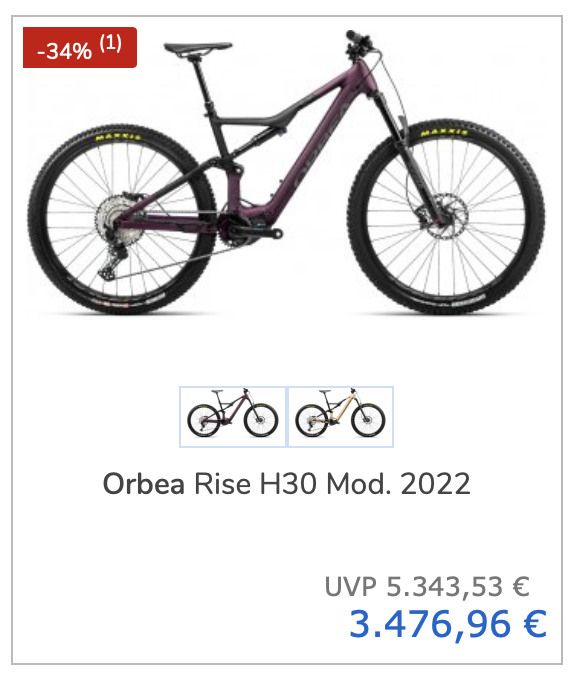Click the black saddle on the bike image

pos(198,47)
